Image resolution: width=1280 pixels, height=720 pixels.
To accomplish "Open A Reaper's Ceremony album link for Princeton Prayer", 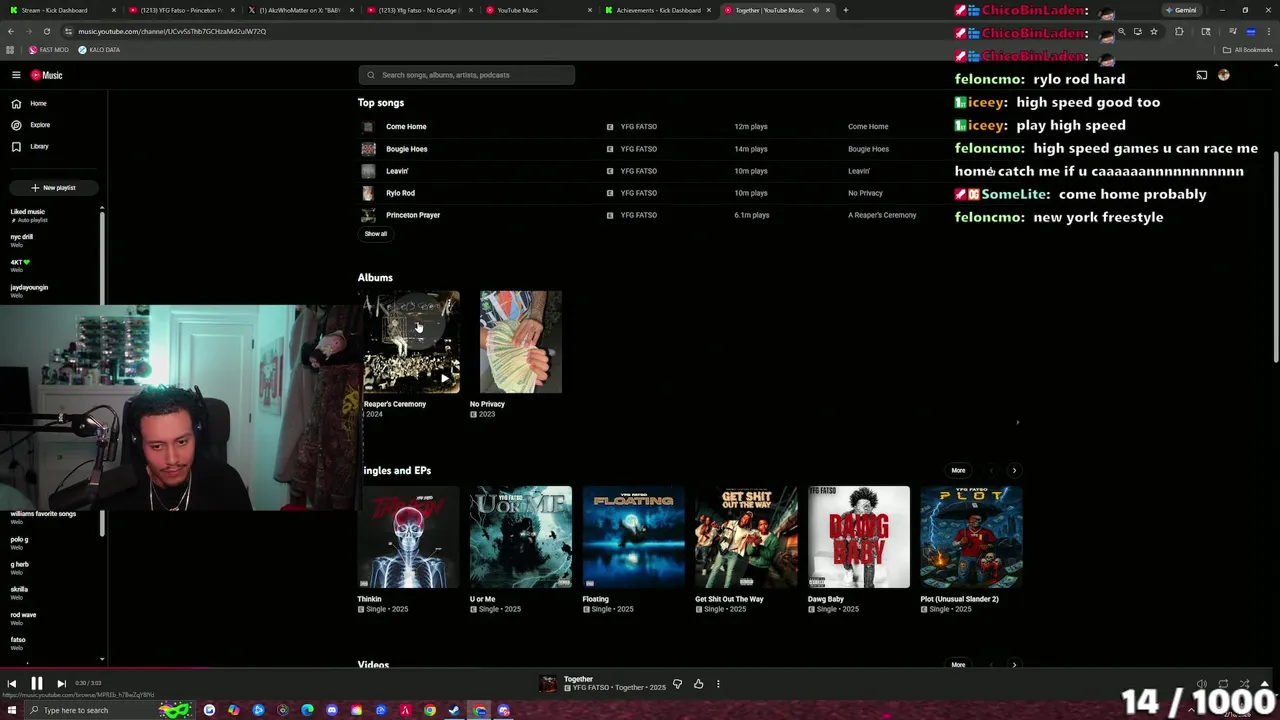I will pyautogui.click(x=882, y=215).
